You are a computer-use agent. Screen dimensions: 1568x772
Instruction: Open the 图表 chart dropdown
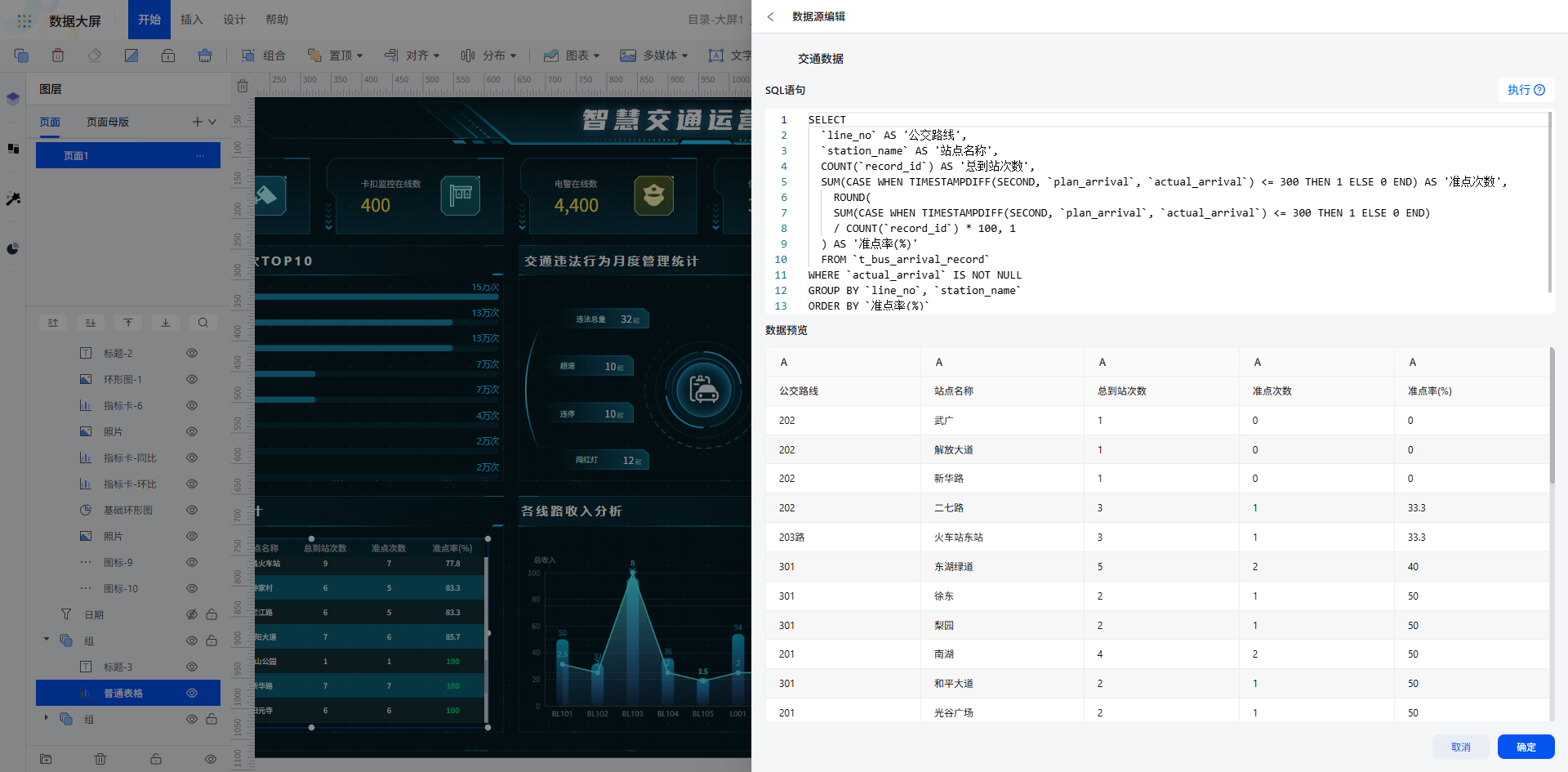(572, 56)
